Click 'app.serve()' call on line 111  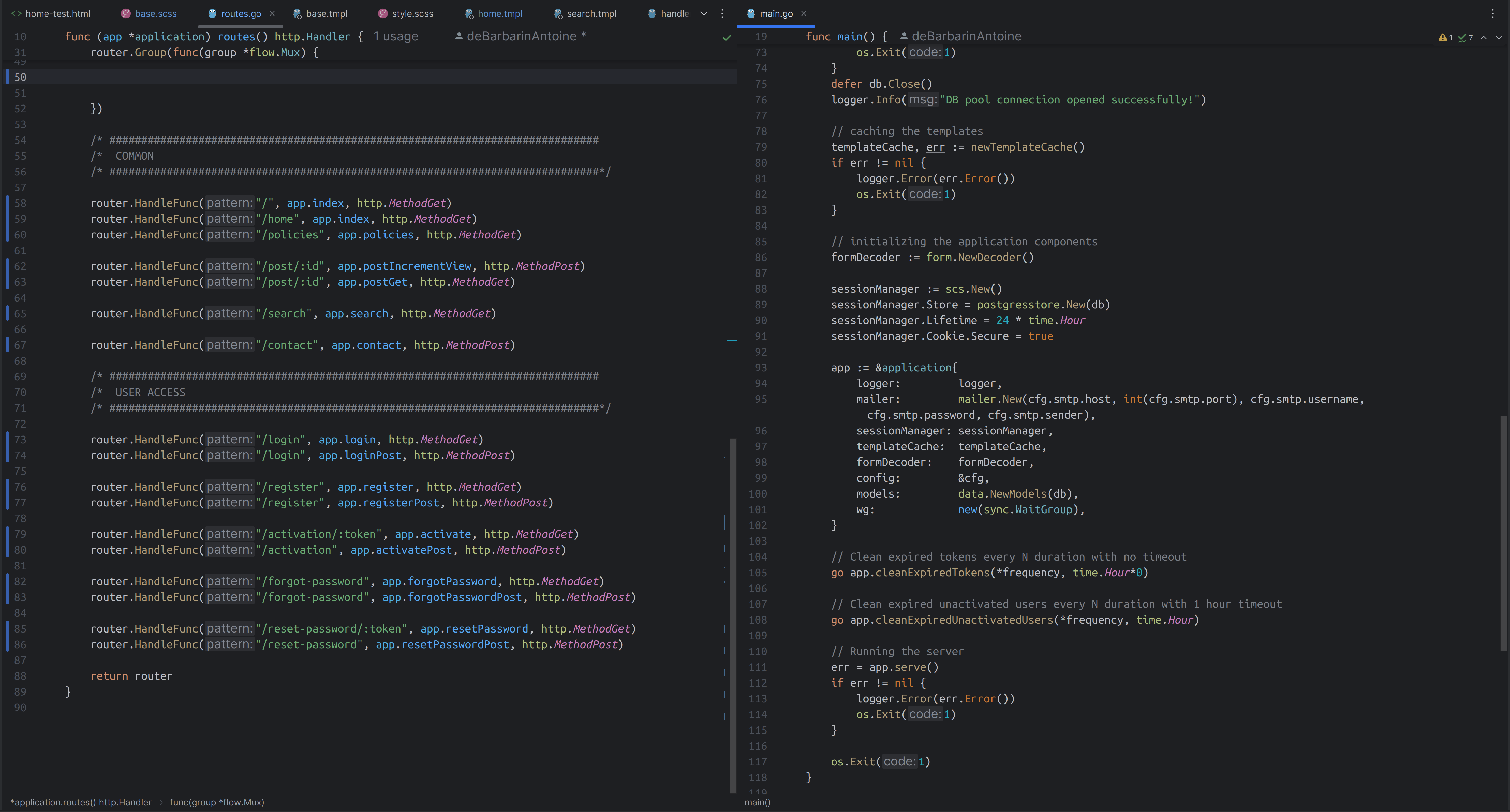904,667
